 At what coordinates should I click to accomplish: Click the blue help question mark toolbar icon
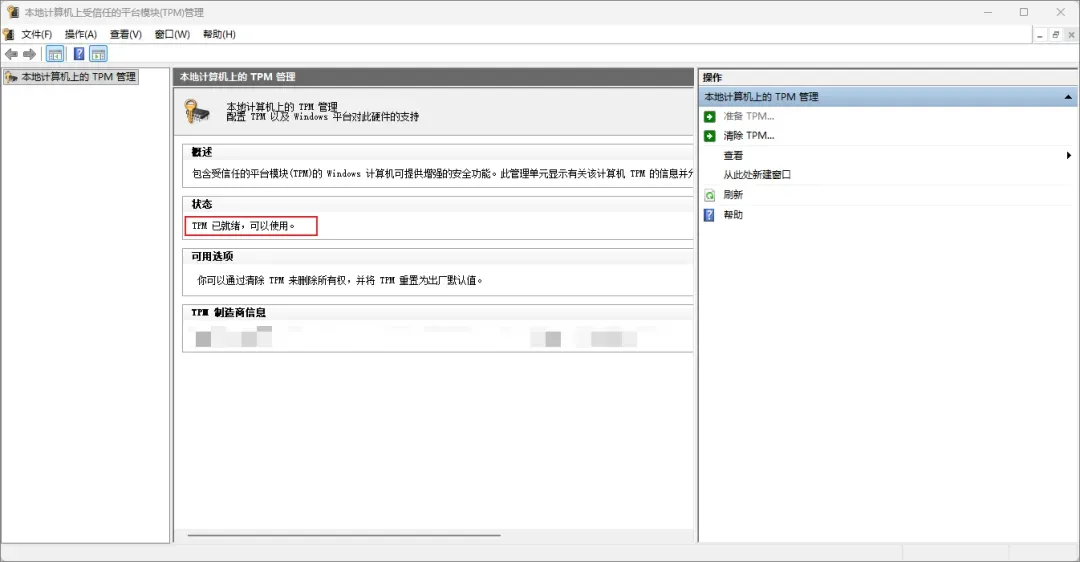[x=79, y=54]
